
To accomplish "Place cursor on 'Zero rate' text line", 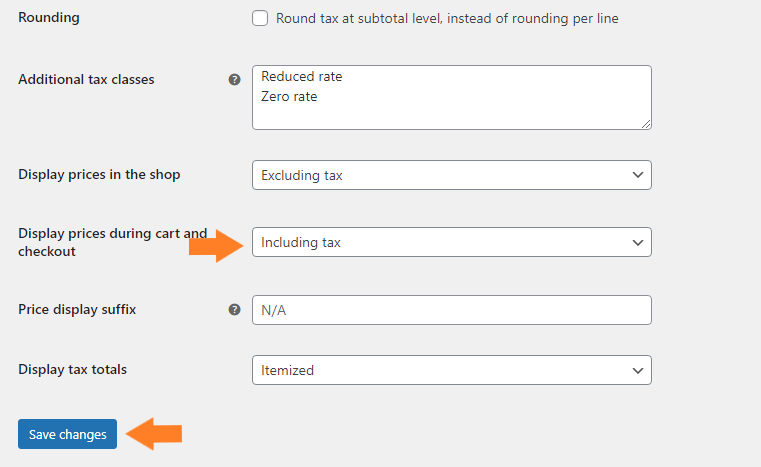I will click(289, 97).
